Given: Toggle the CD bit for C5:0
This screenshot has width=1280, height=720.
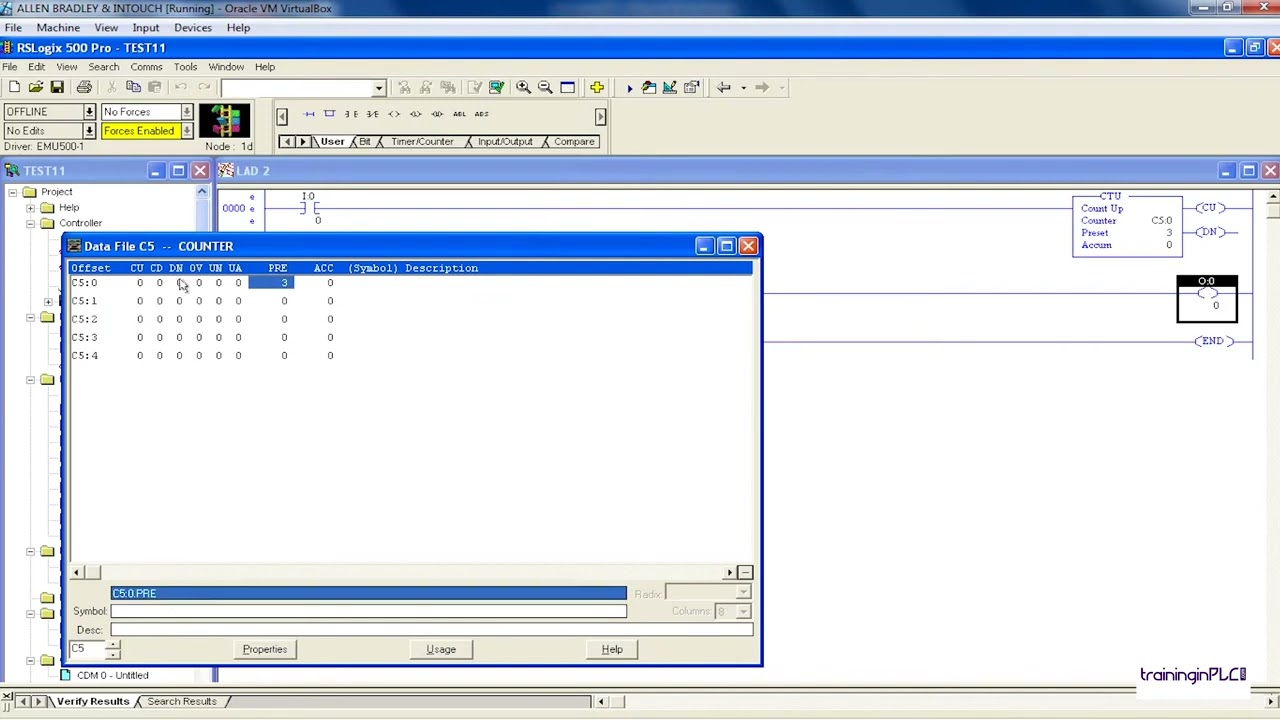Looking at the screenshot, I should tap(159, 283).
